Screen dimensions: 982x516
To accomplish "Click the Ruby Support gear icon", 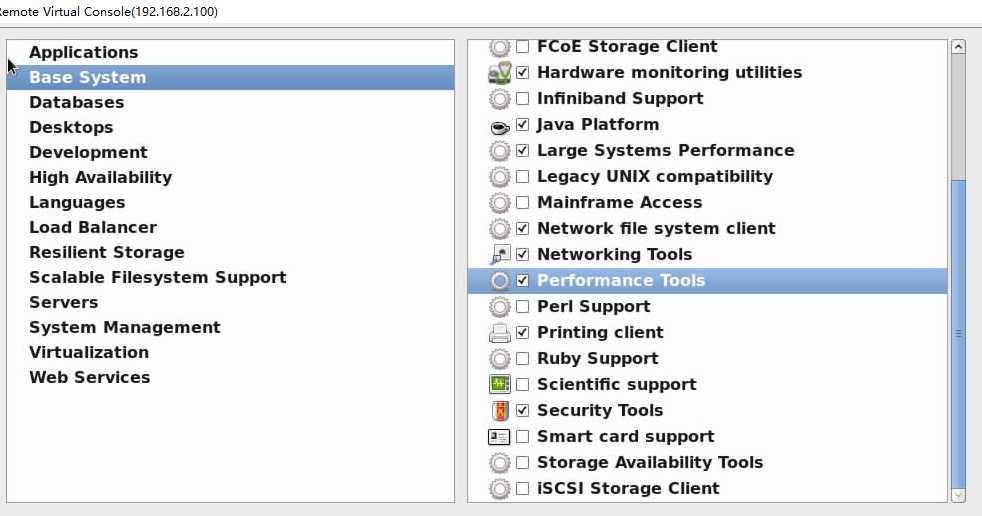I will pos(499,359).
